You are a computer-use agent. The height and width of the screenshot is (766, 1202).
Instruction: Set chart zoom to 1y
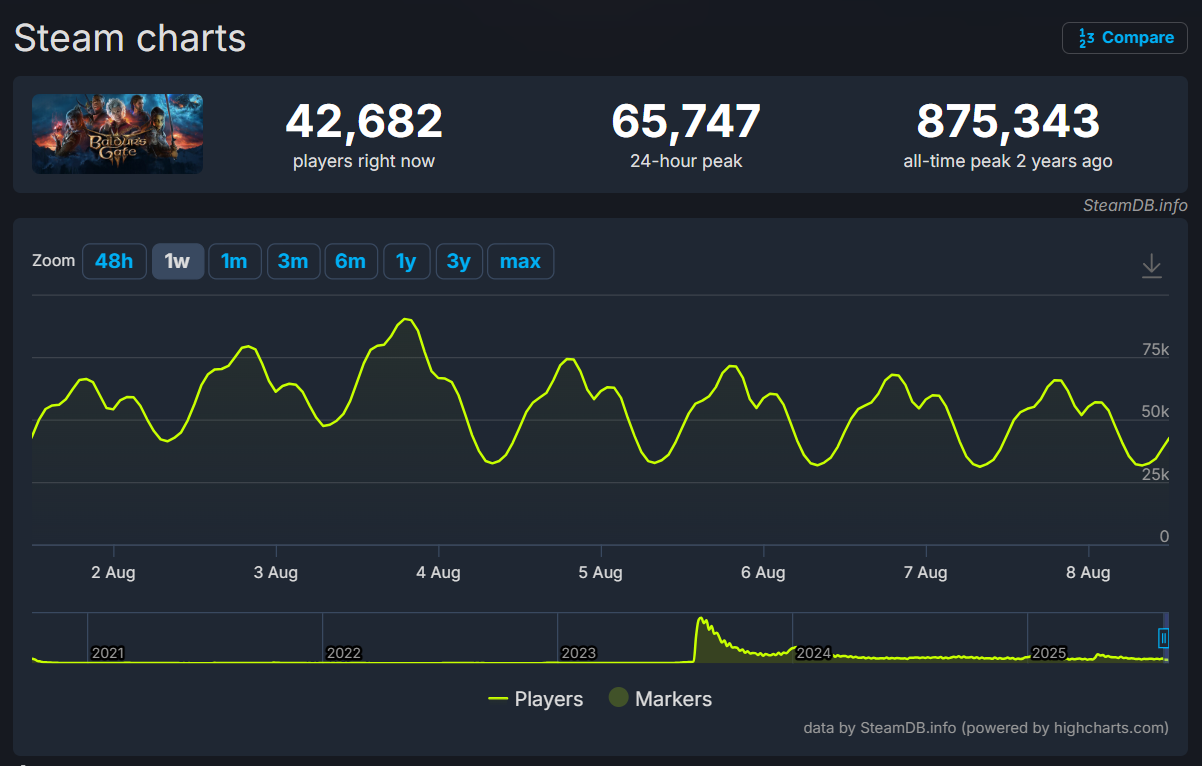coord(406,261)
